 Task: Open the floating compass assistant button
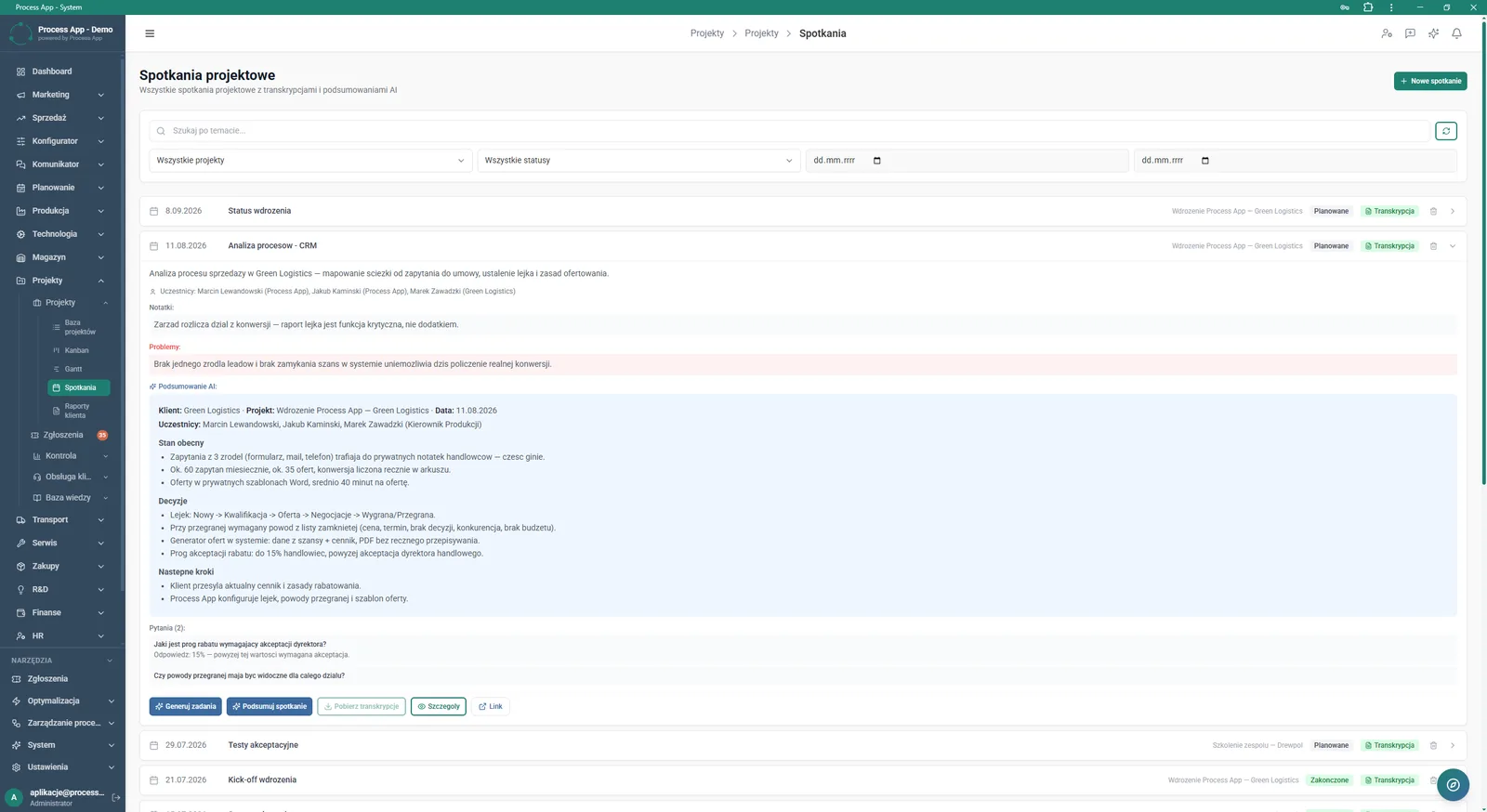[x=1453, y=785]
